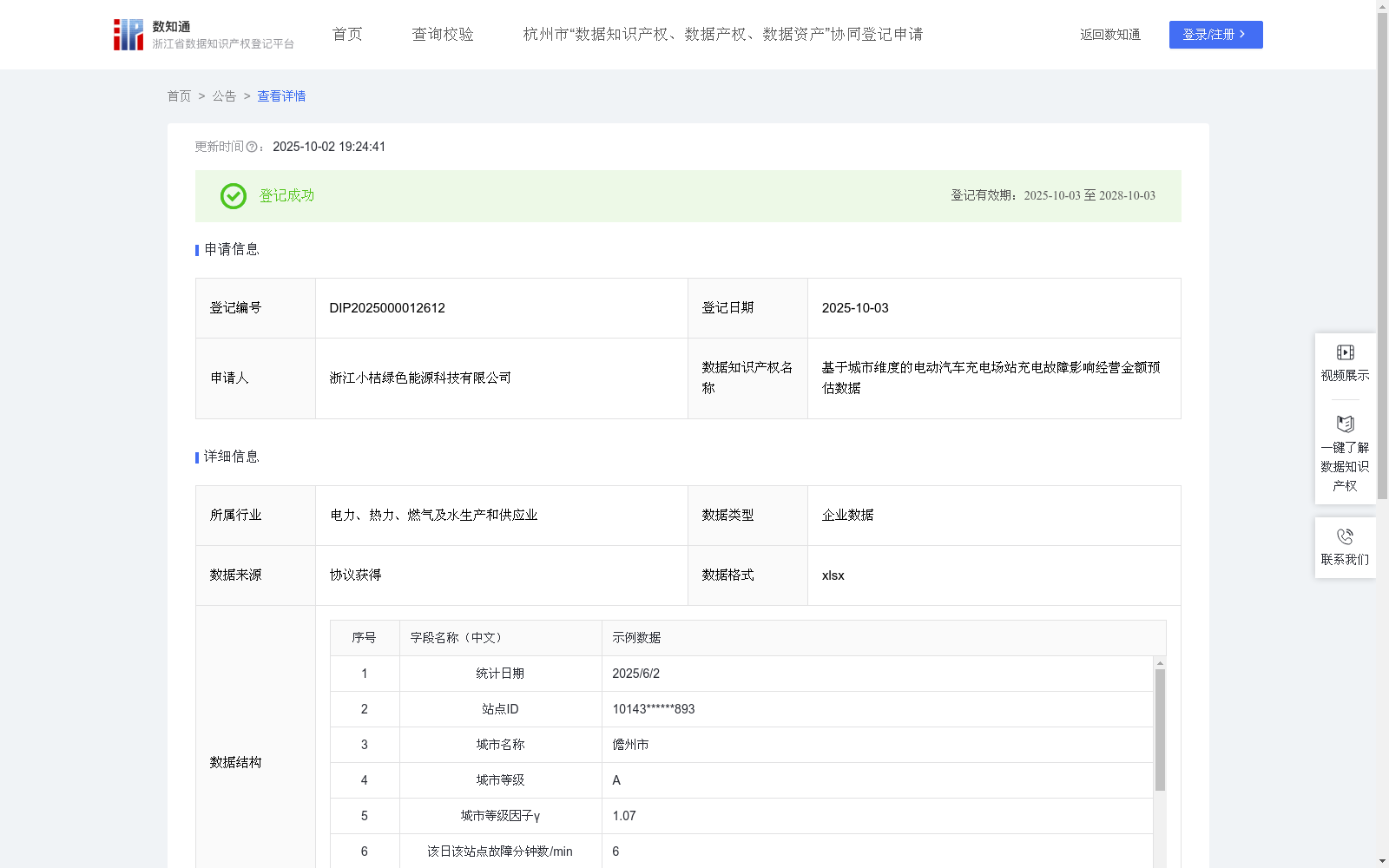Click the page scroll-down arrow

tap(1382, 861)
